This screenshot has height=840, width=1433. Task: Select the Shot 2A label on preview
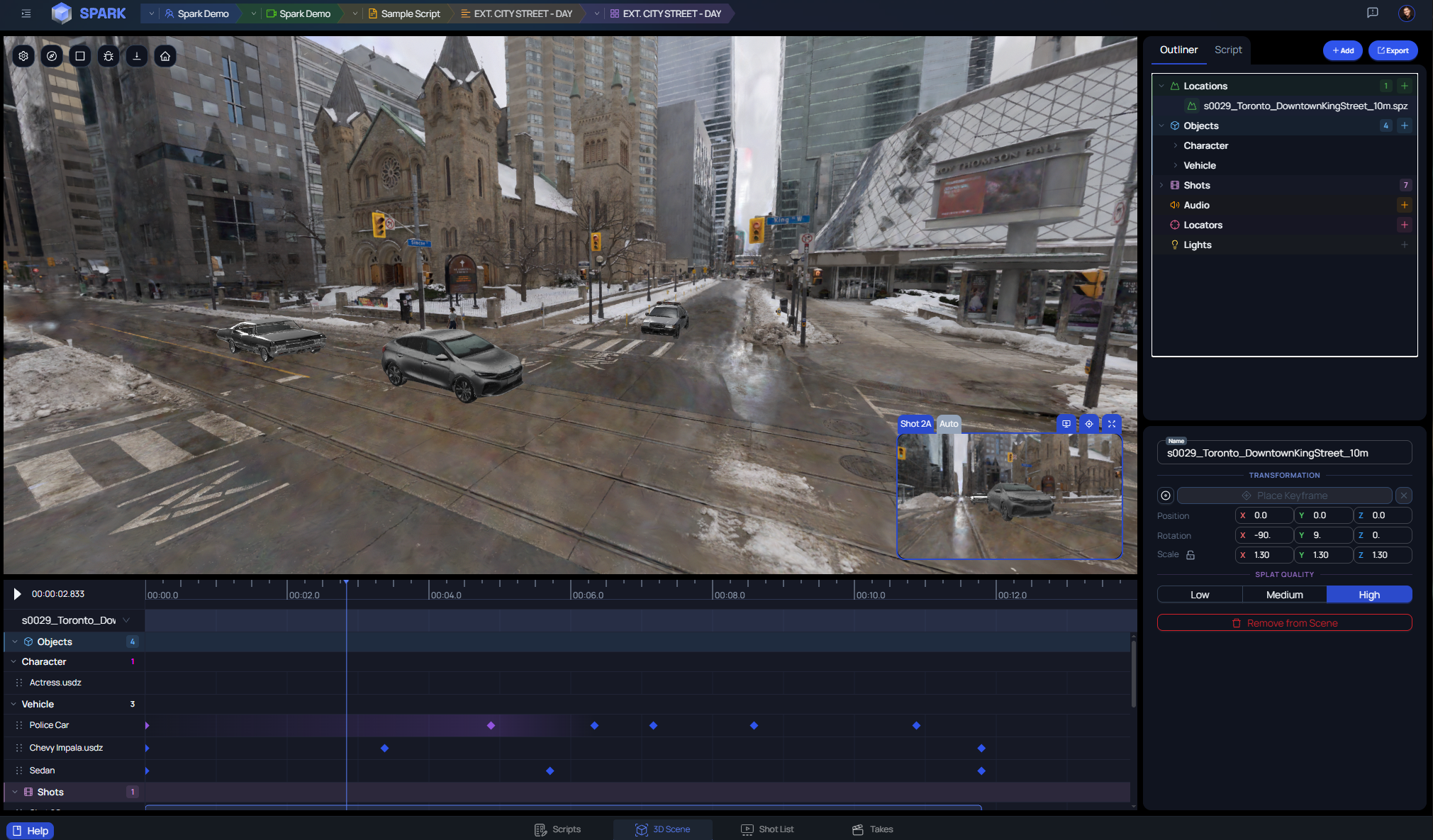(x=915, y=424)
